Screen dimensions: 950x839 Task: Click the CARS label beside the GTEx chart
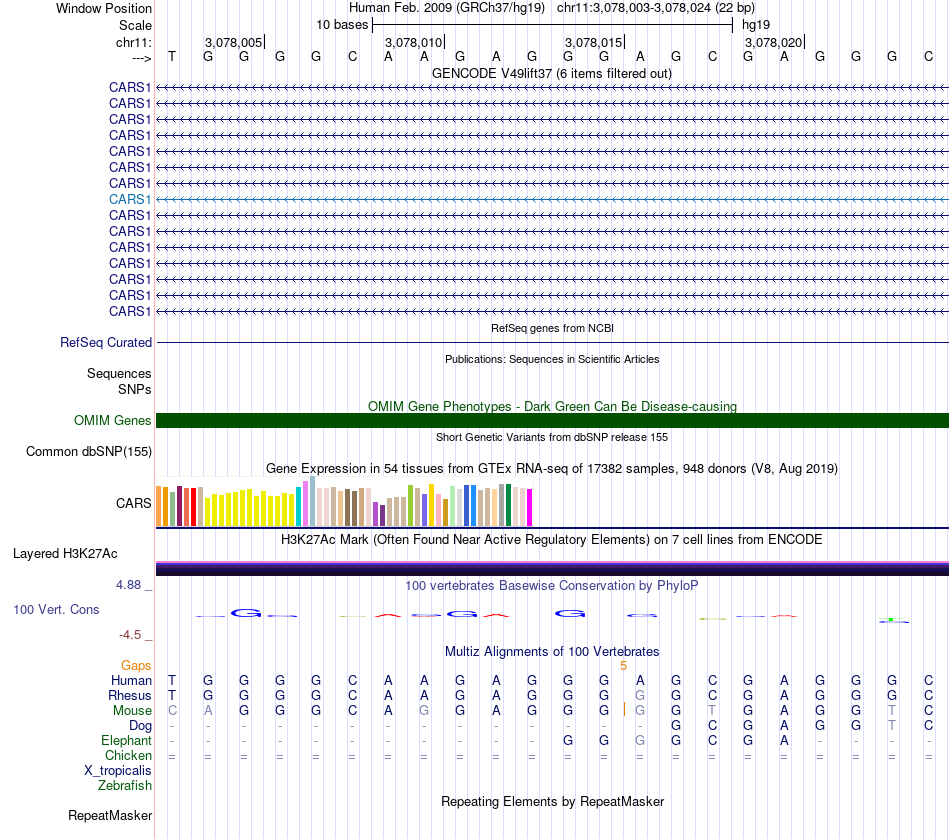tap(133, 503)
